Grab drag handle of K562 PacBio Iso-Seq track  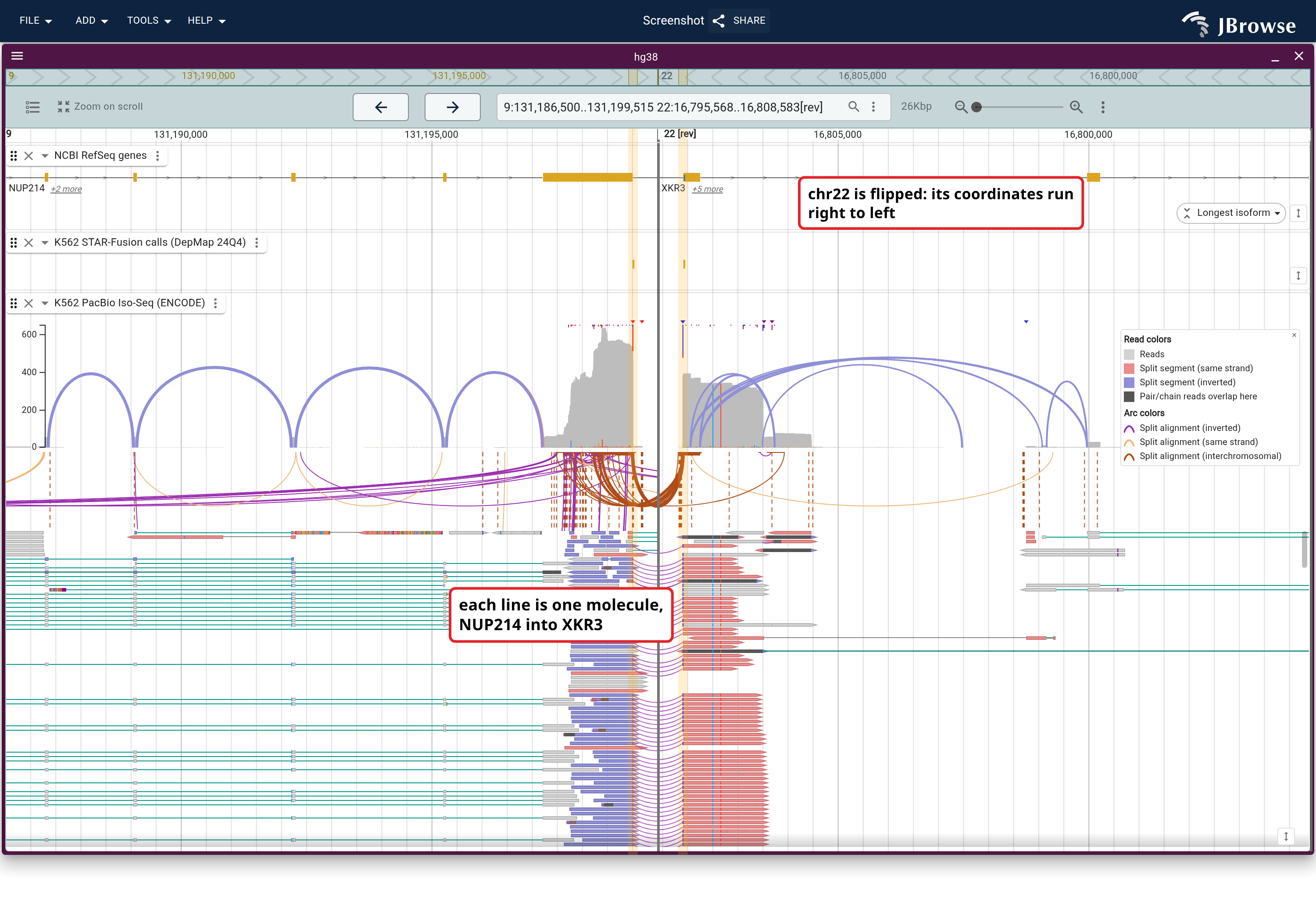coord(14,303)
